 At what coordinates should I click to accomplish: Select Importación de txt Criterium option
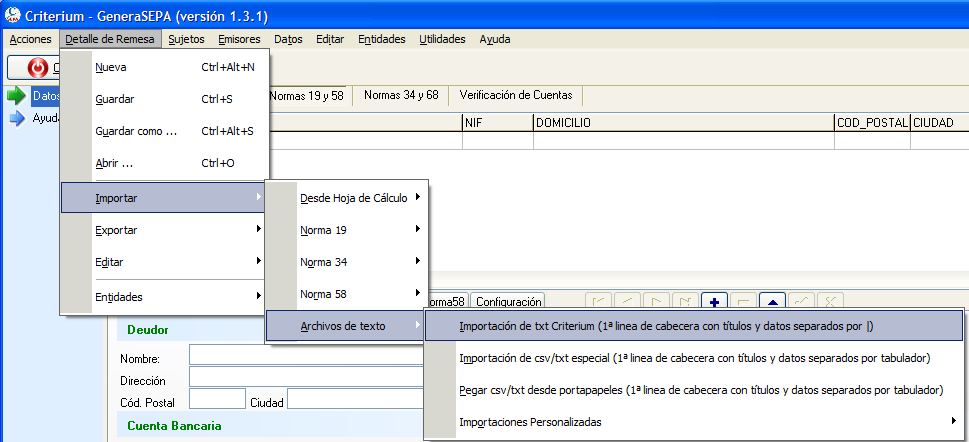tap(694, 326)
